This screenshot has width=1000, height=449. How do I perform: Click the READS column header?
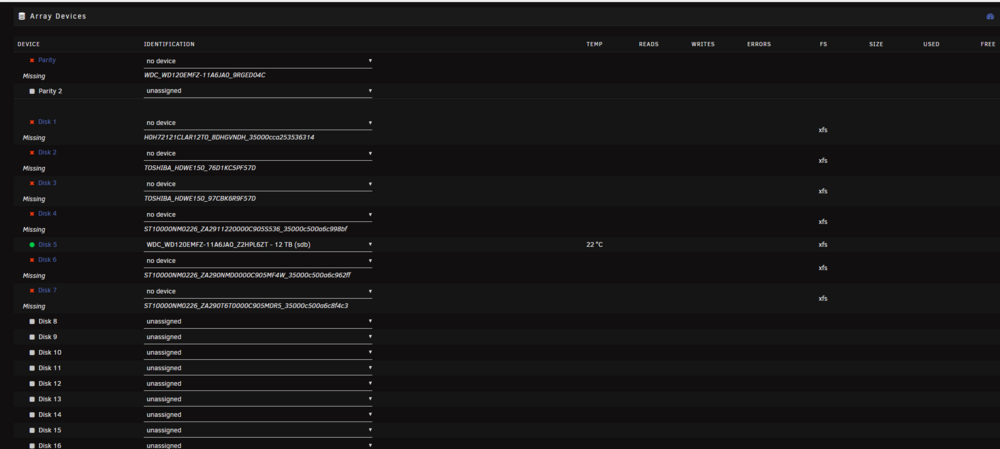[649, 44]
